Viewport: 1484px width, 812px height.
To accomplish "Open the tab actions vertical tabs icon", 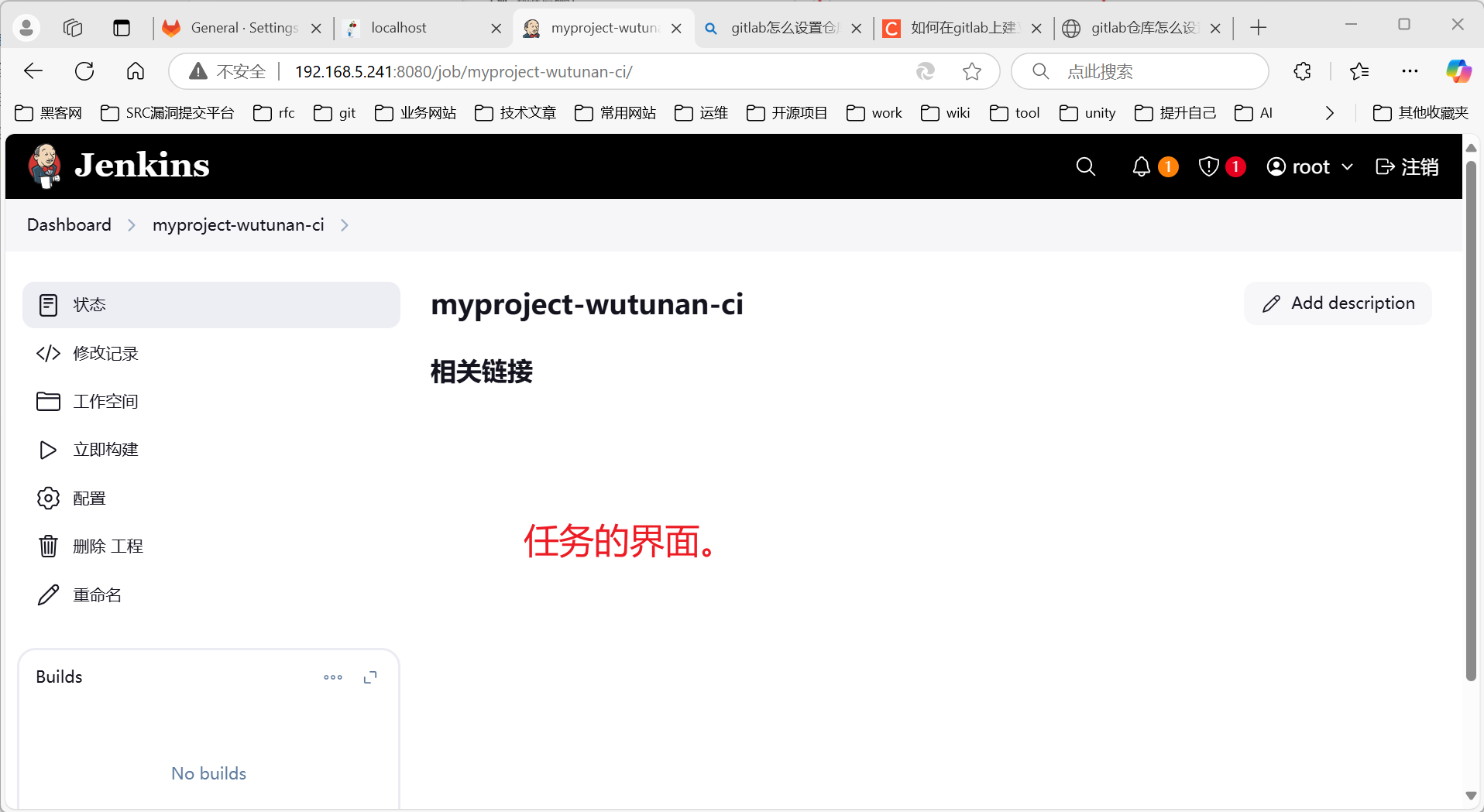I will pyautogui.click(x=122, y=28).
